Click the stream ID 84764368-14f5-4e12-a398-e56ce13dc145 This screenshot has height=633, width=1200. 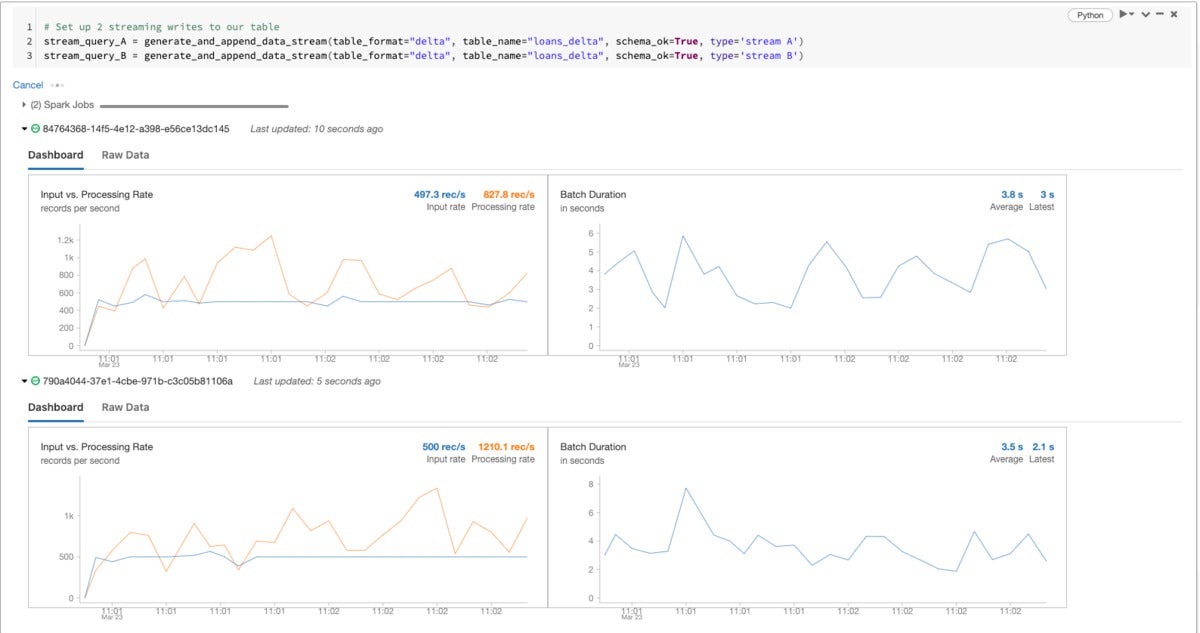pyautogui.click(x=136, y=129)
